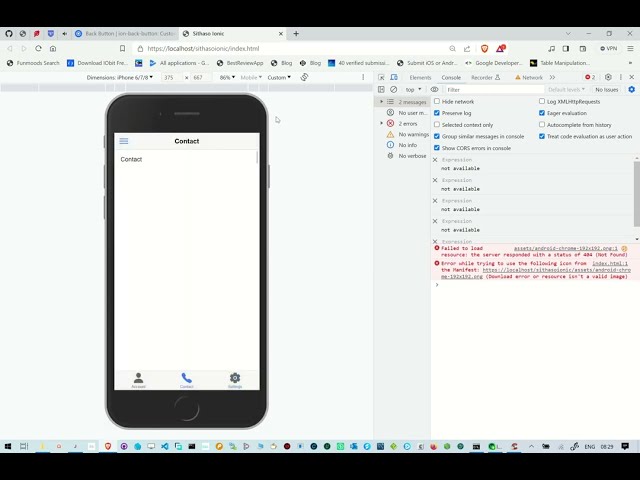Click the zoom magnifier in the address bar
This screenshot has height=480, width=640.
point(452,49)
